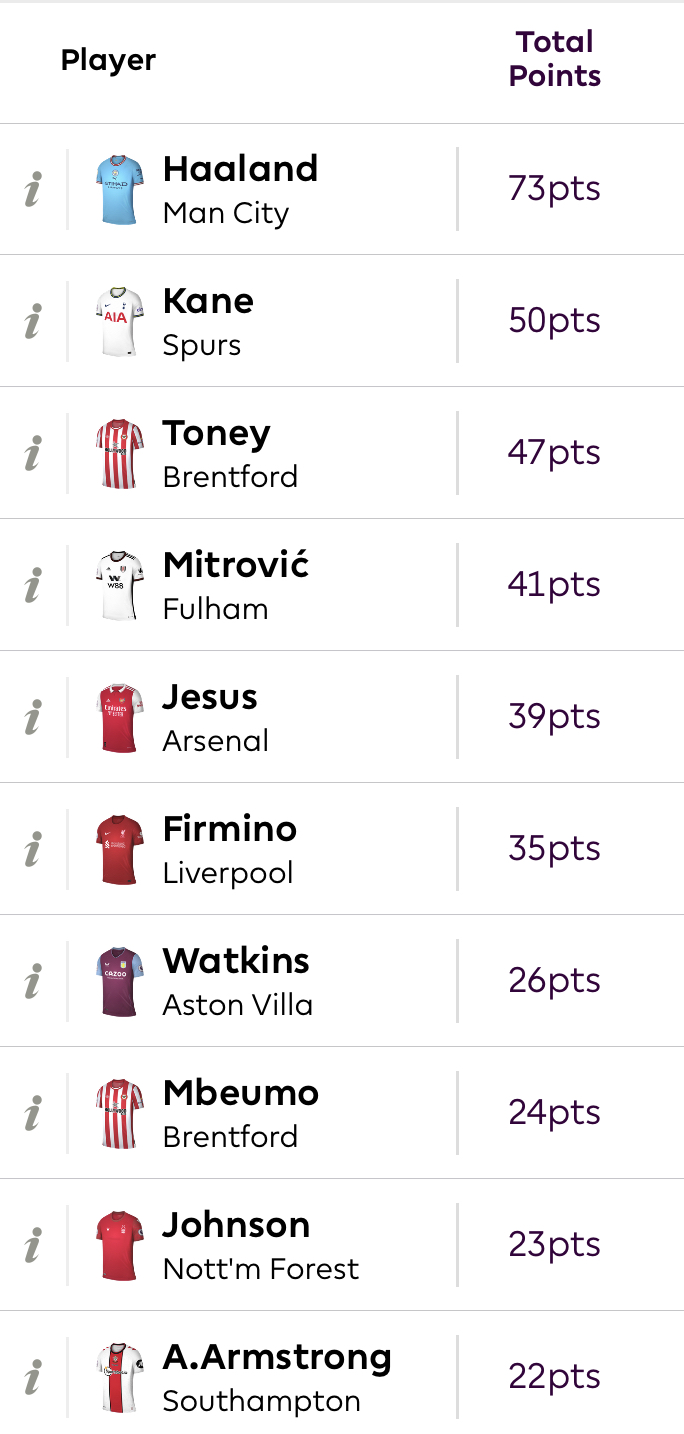
Task: Click the Liverpool shirt icon
Action: coord(119,848)
